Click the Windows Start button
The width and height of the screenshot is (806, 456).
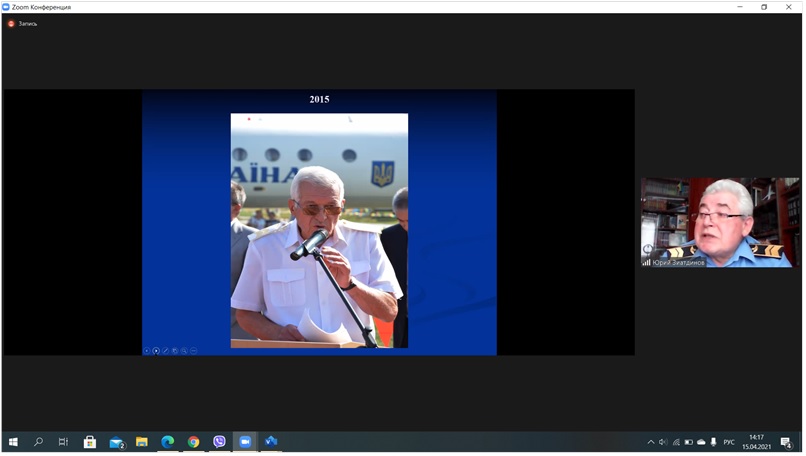13,441
